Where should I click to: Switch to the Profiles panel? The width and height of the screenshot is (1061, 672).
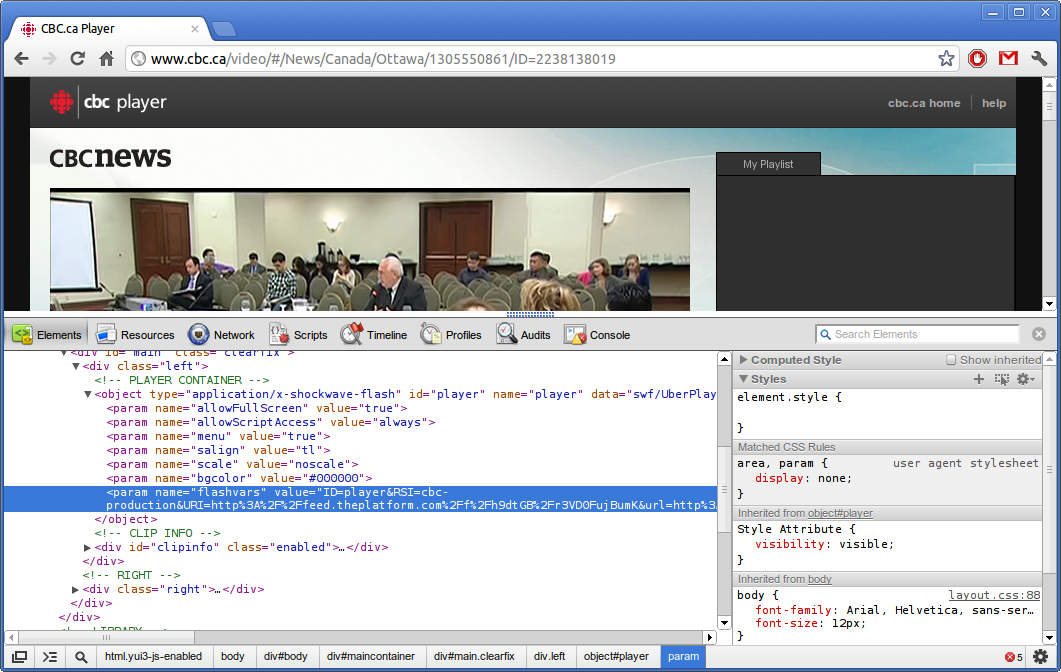tap(451, 334)
